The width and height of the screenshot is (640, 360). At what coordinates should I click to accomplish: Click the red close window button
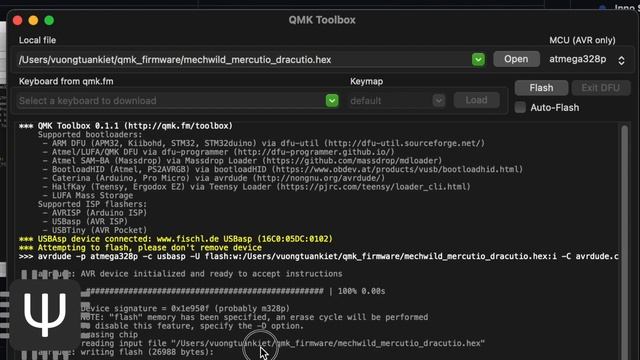[18, 20]
